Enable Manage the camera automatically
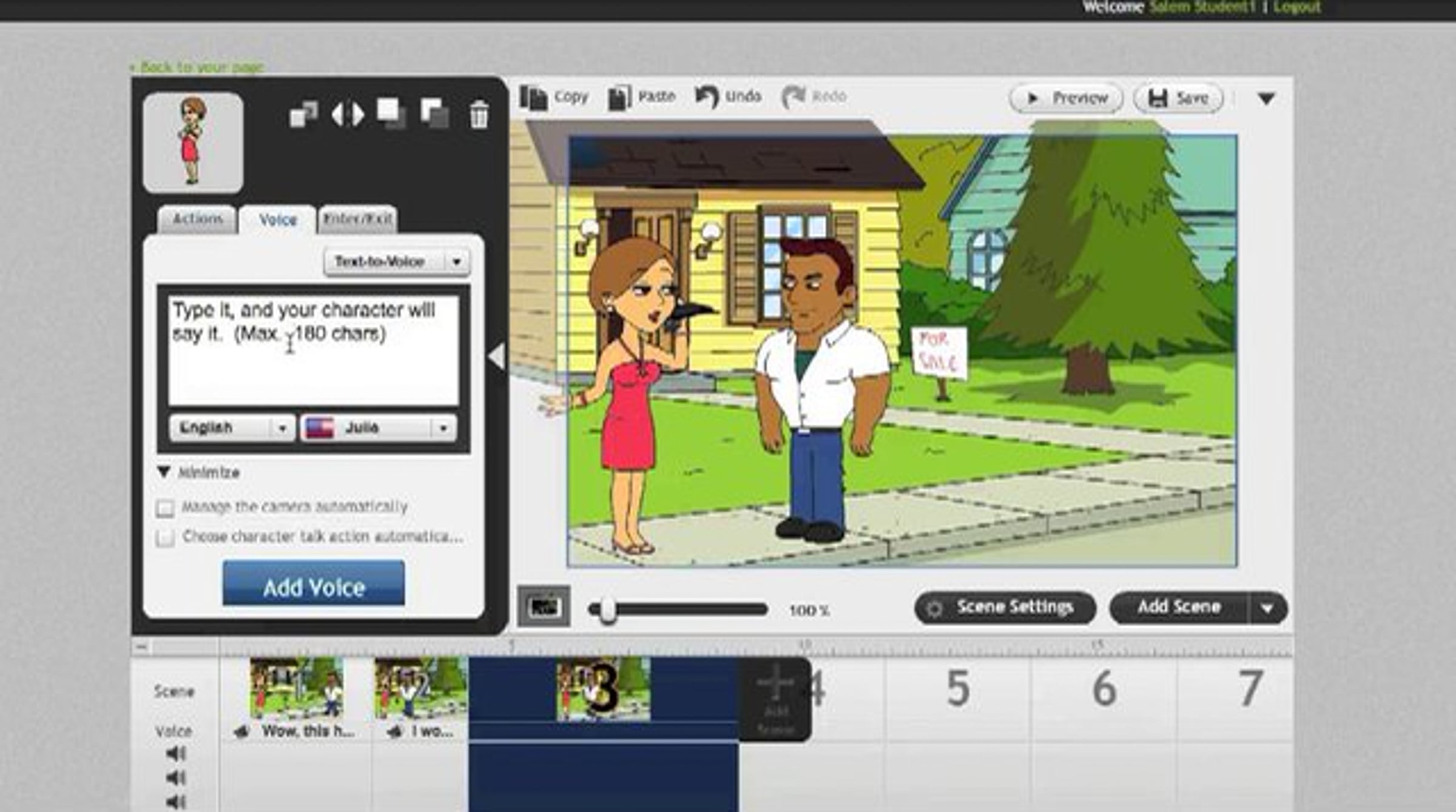 (165, 506)
